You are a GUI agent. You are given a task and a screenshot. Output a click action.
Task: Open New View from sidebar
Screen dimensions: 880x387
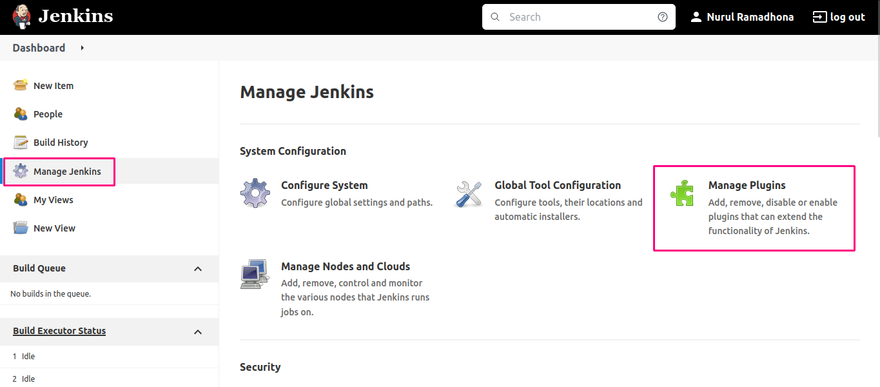click(54, 228)
